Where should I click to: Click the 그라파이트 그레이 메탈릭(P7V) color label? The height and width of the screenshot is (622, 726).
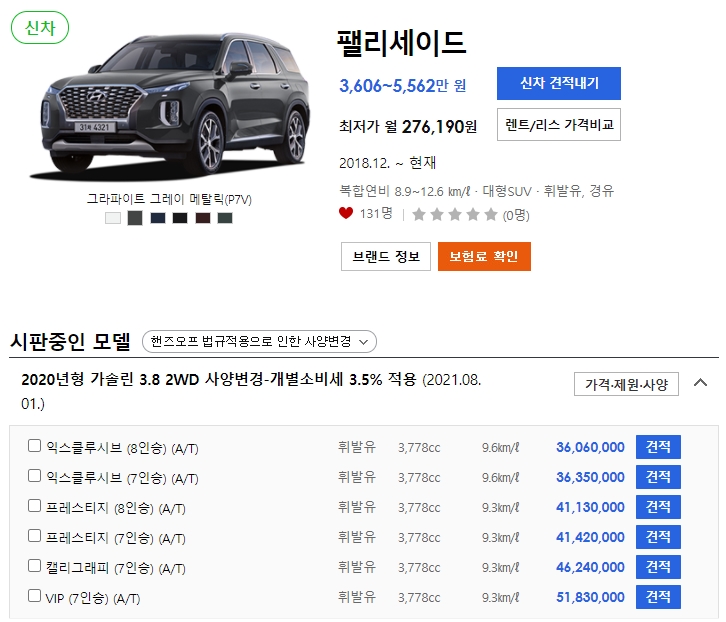pos(169,199)
